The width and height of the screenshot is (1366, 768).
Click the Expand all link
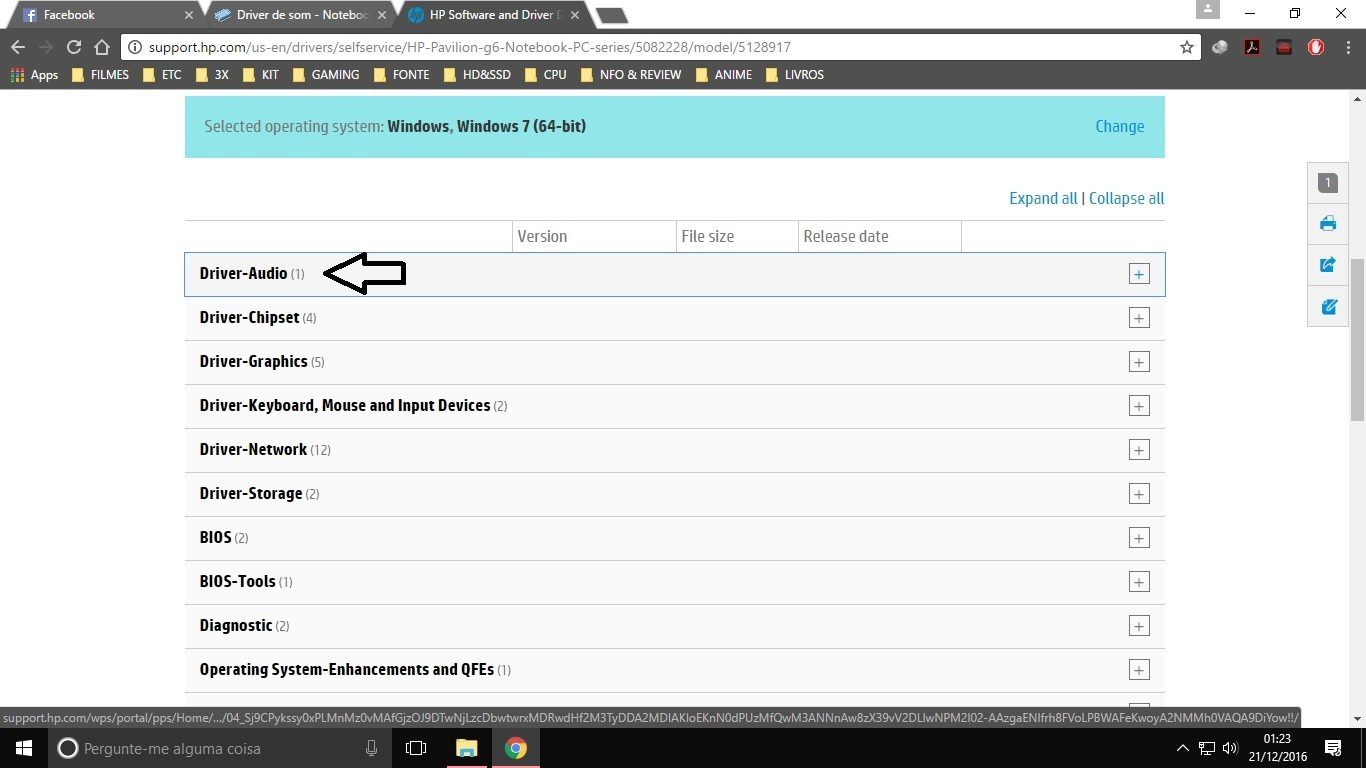pos(1043,198)
